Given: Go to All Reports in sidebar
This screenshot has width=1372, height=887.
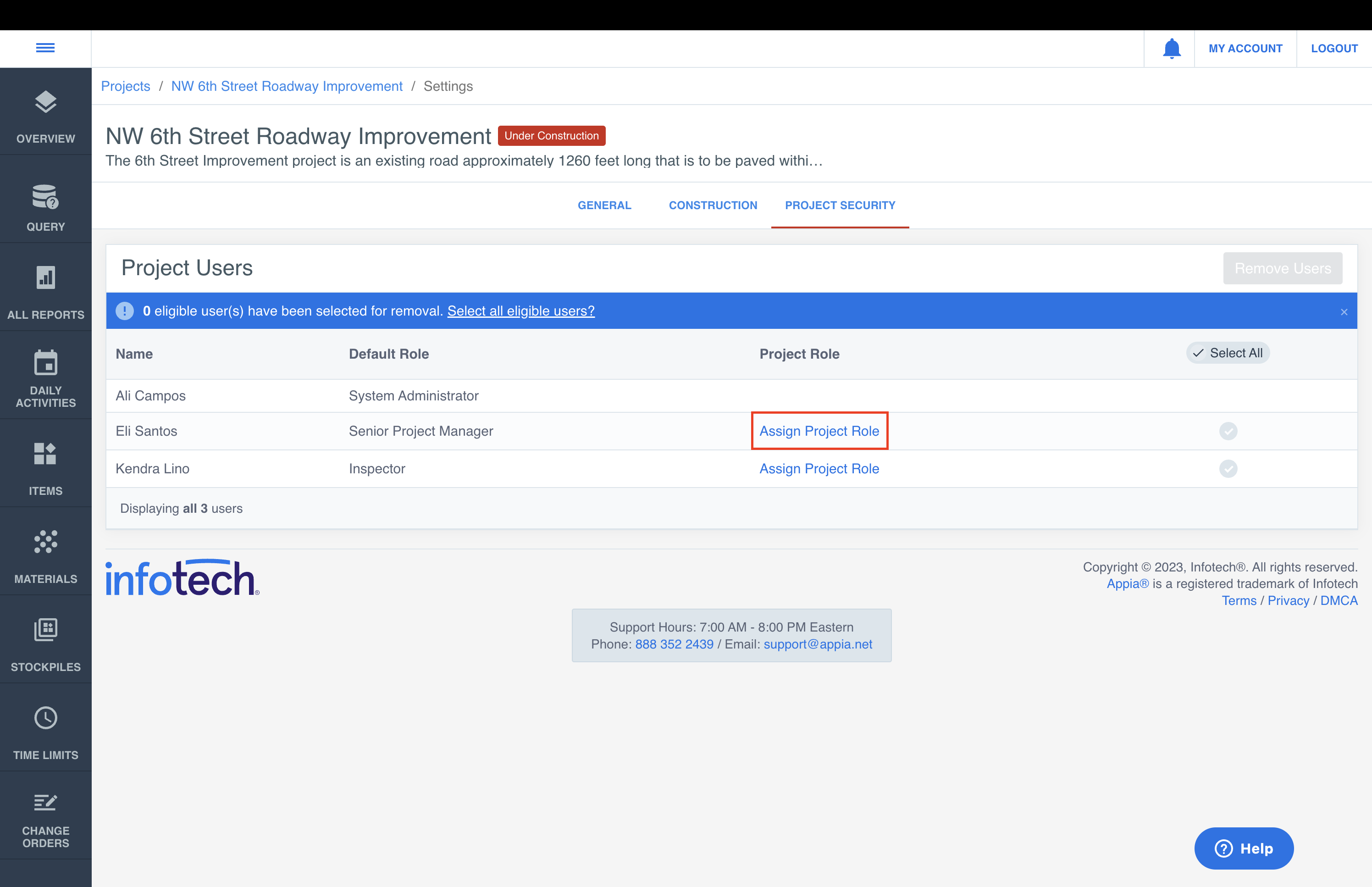Looking at the screenshot, I should [45, 277].
